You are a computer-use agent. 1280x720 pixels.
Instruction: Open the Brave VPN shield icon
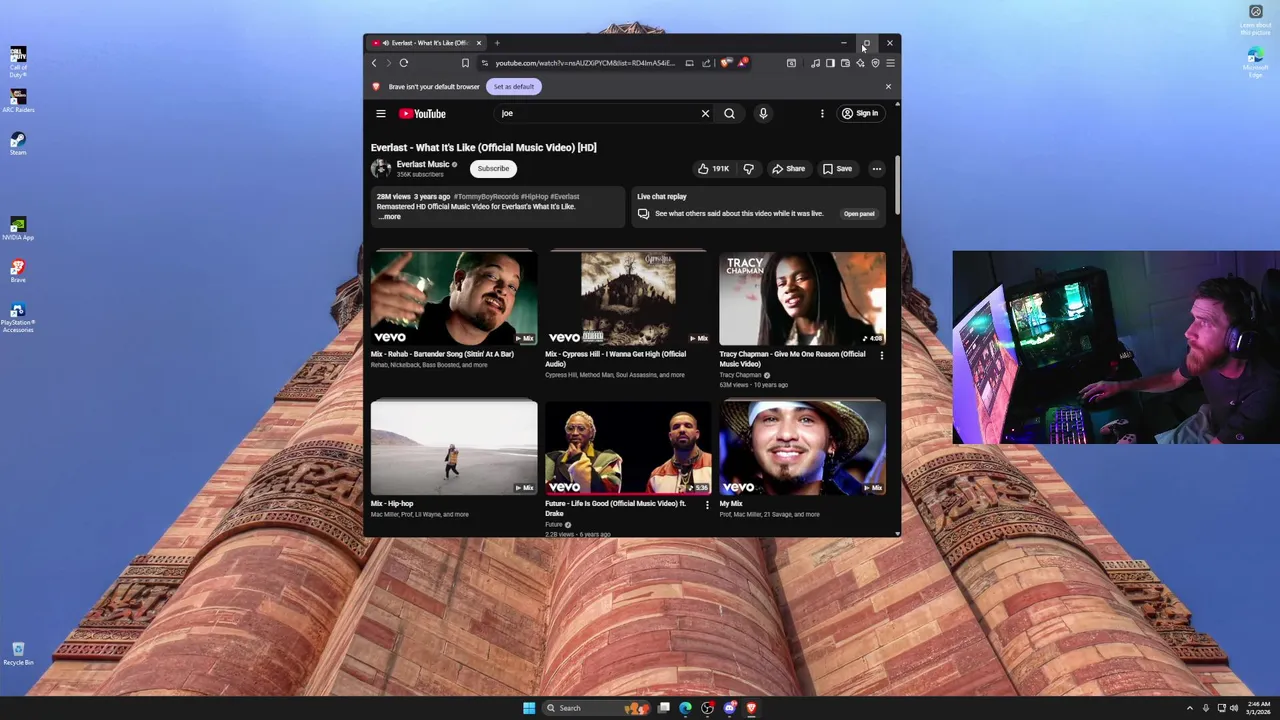(875, 63)
